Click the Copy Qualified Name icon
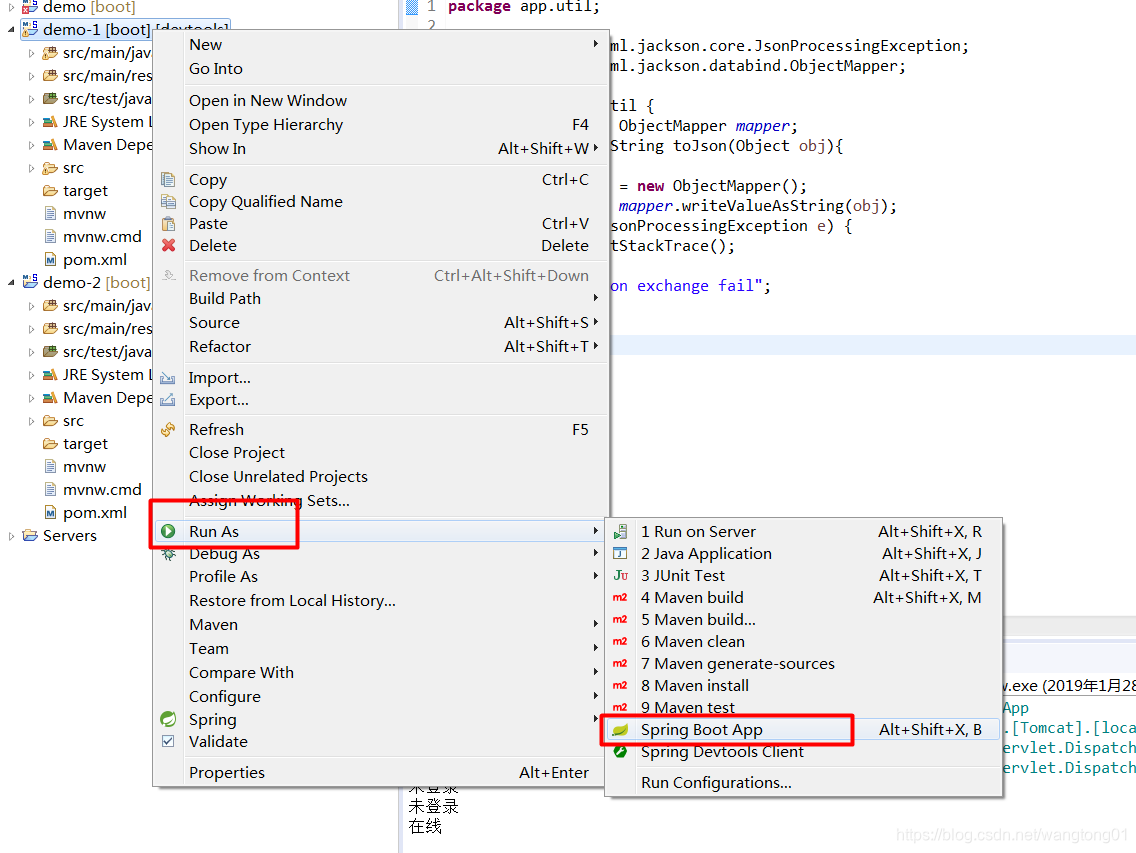1136x853 pixels. click(168, 201)
